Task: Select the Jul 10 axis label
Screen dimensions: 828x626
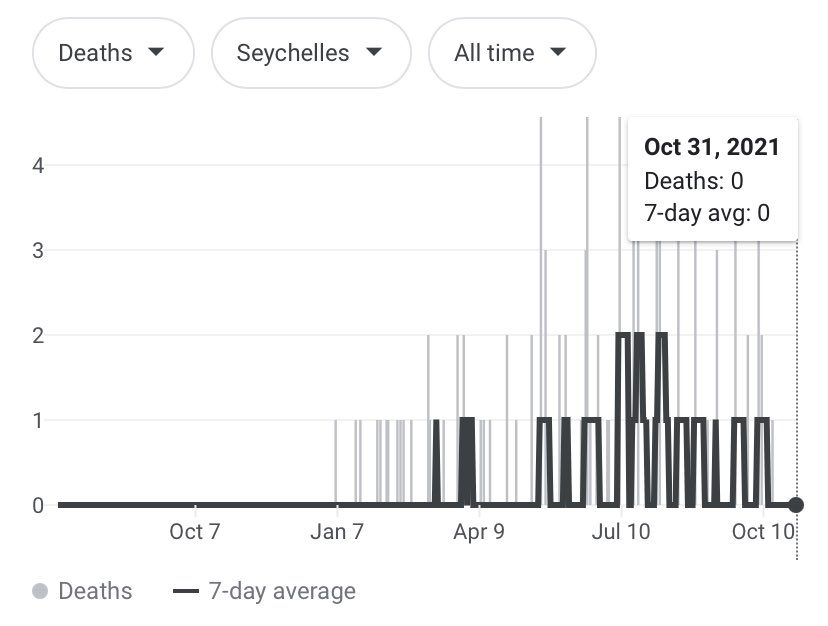Action: (x=621, y=531)
